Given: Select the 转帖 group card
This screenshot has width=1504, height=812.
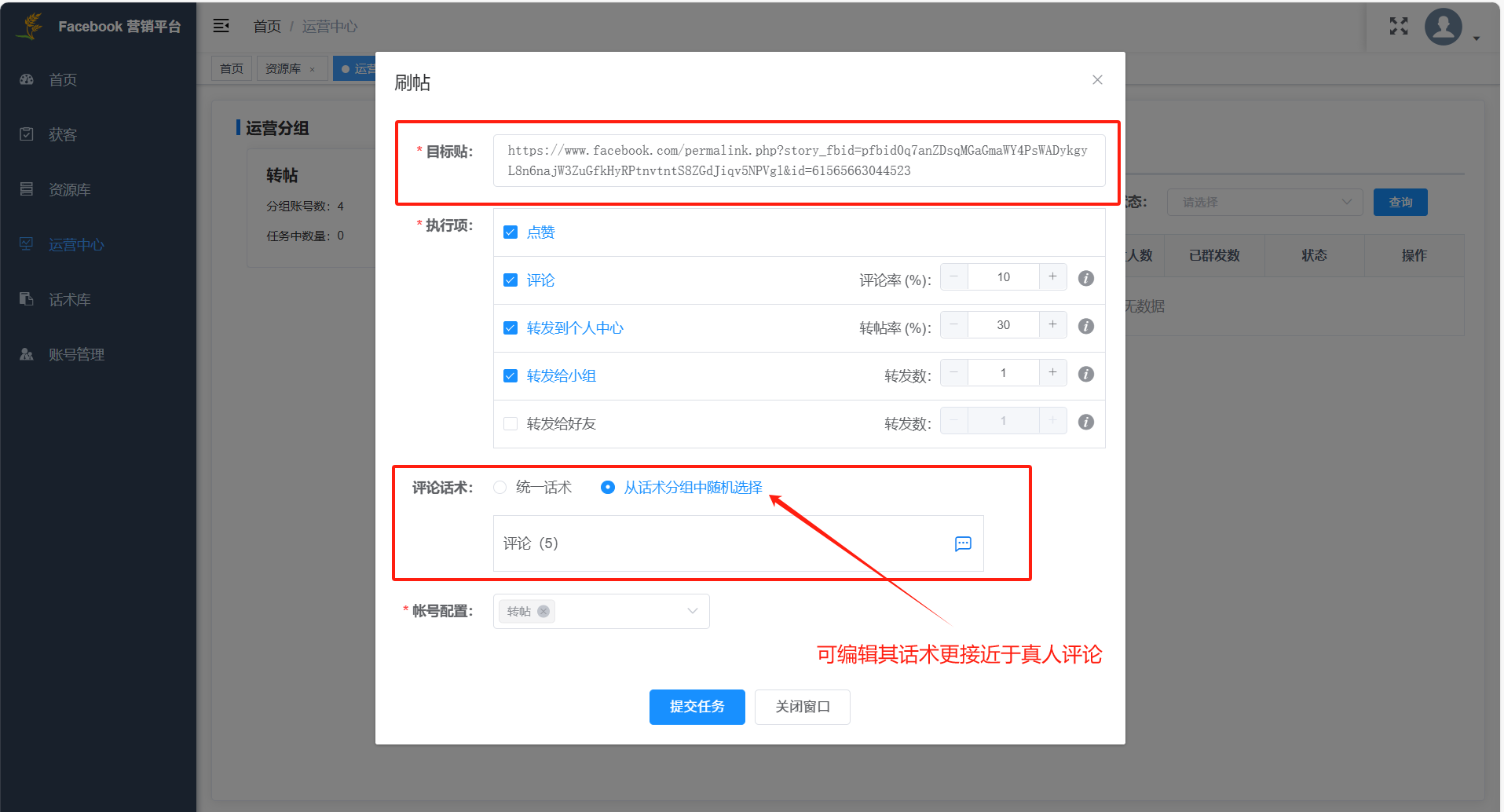Looking at the screenshot, I should pos(312,208).
